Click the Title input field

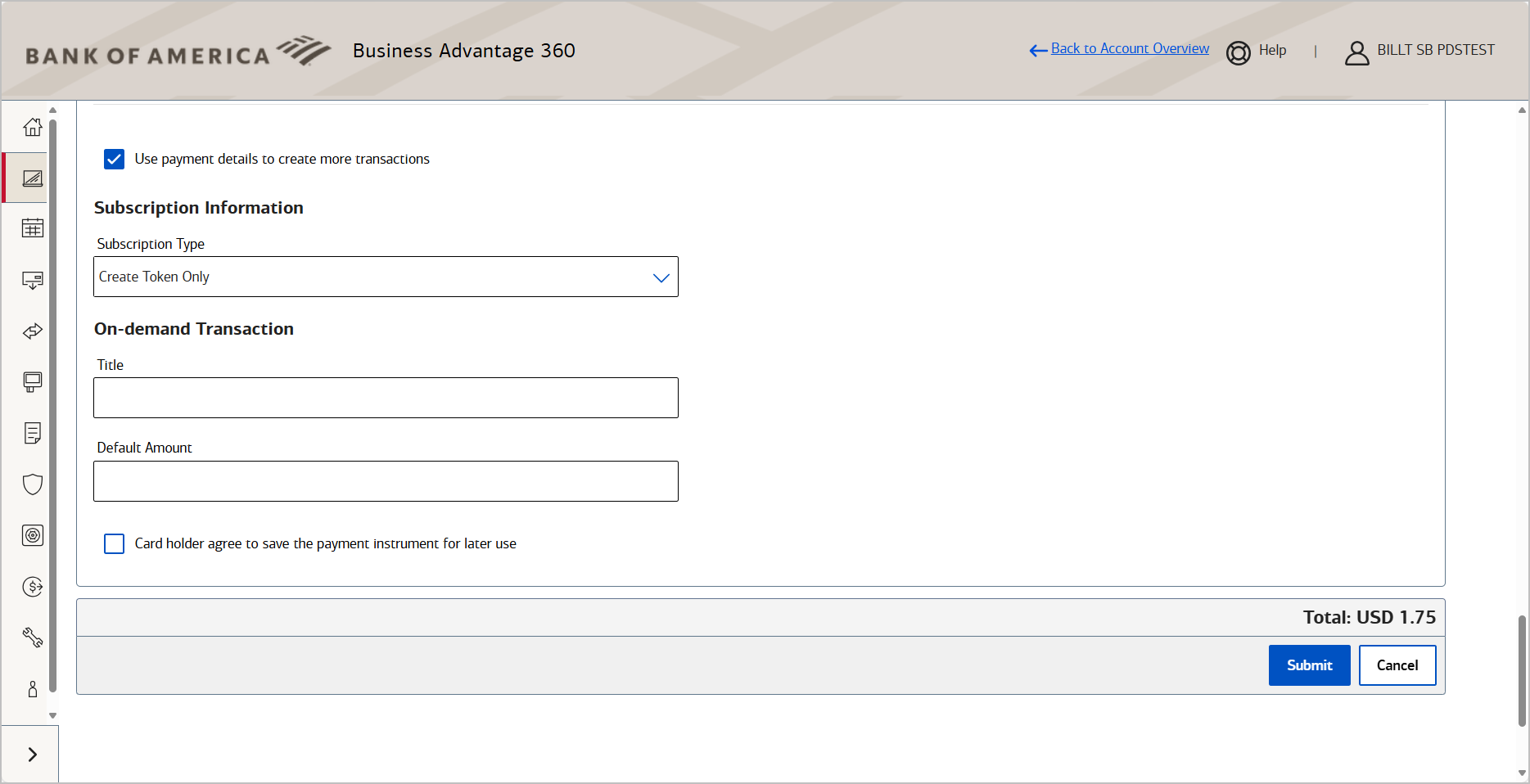click(x=386, y=398)
